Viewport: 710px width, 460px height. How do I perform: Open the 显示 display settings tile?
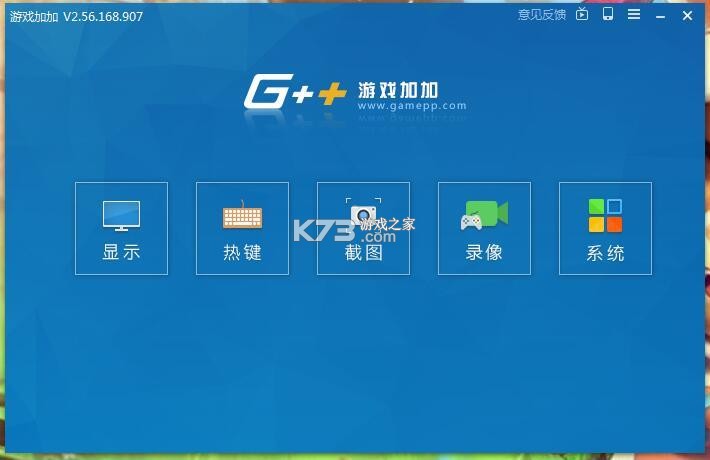coord(121,229)
